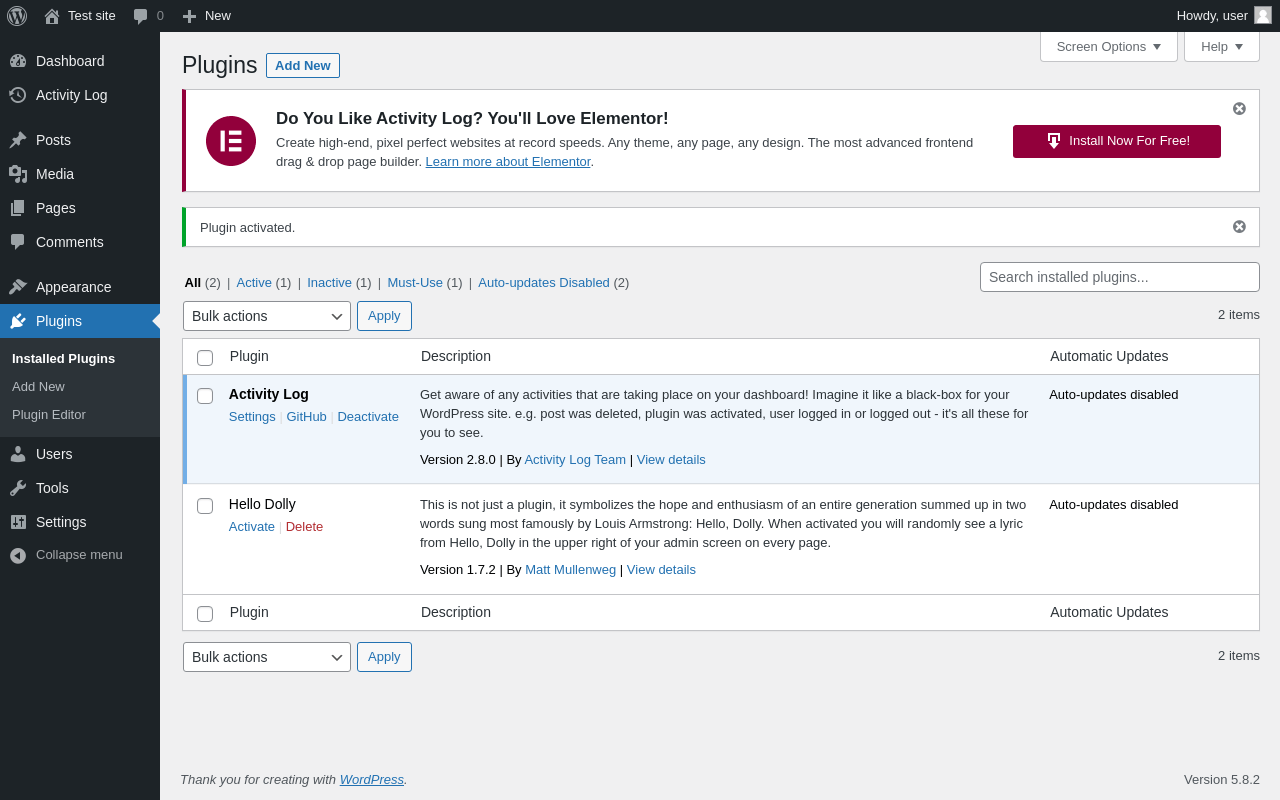Screen dimensions: 1280x800
Task: Click the Plugin column header
Action: point(249,356)
